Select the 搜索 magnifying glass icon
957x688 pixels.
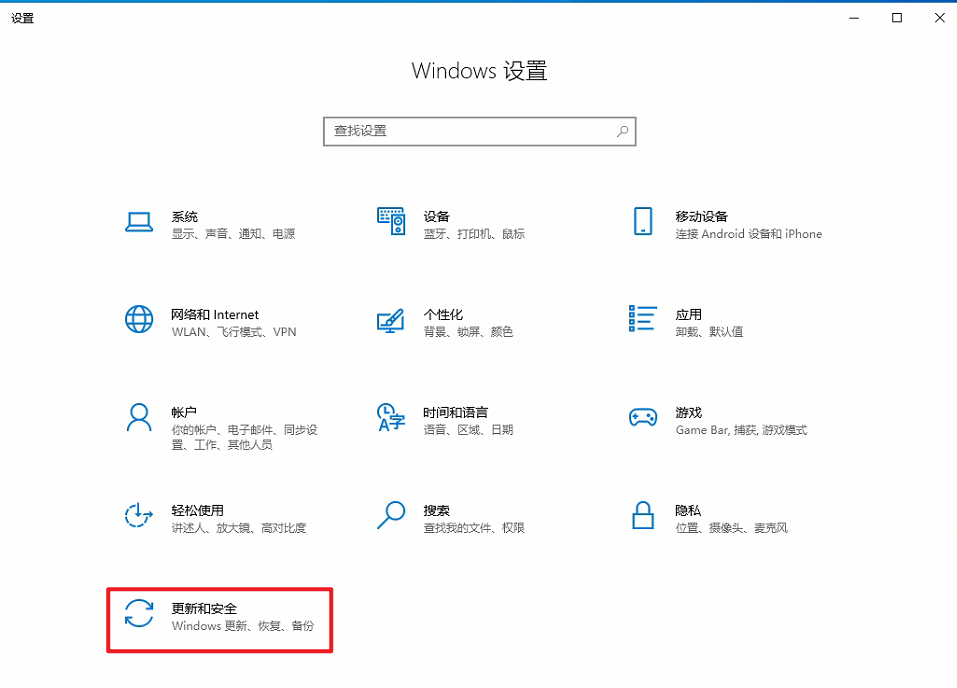pyautogui.click(x=390, y=516)
